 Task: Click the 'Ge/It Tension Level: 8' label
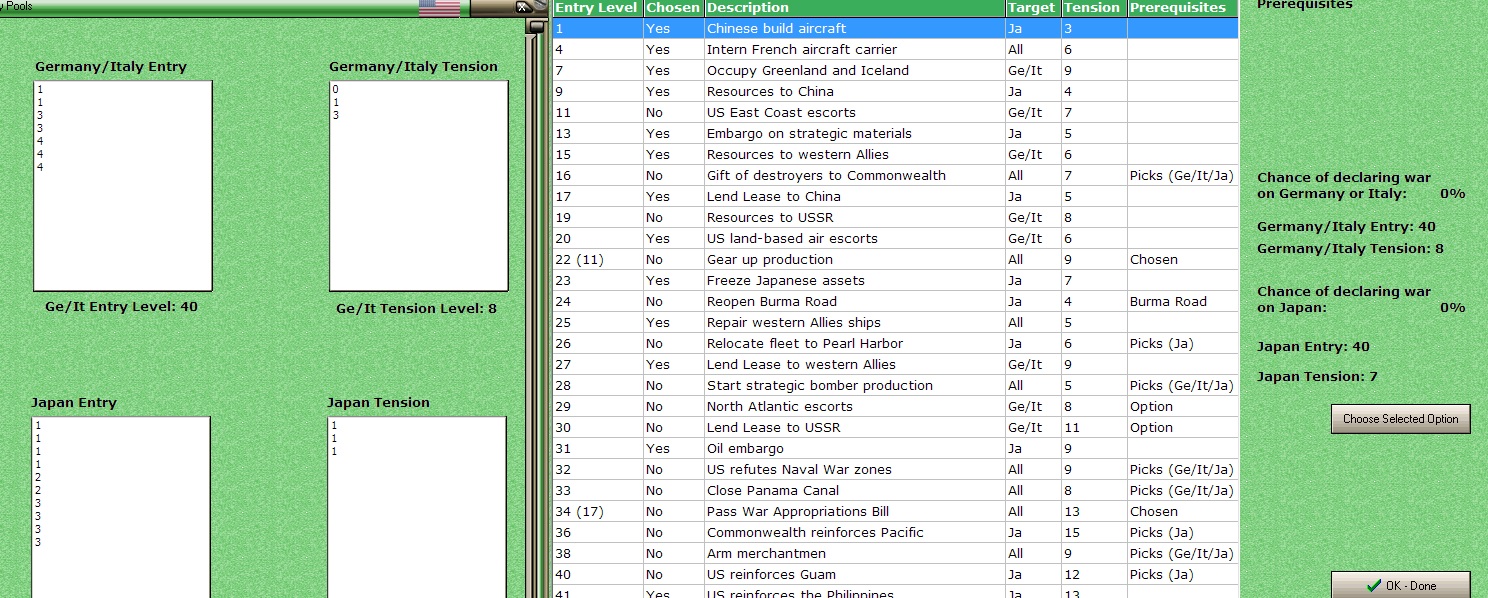click(416, 309)
